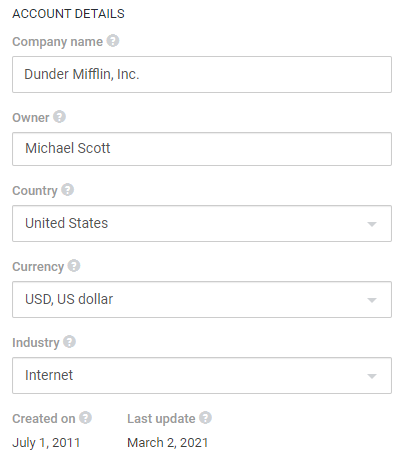Expand the Country dropdown arrow
The image size is (400, 460).
tap(372, 224)
